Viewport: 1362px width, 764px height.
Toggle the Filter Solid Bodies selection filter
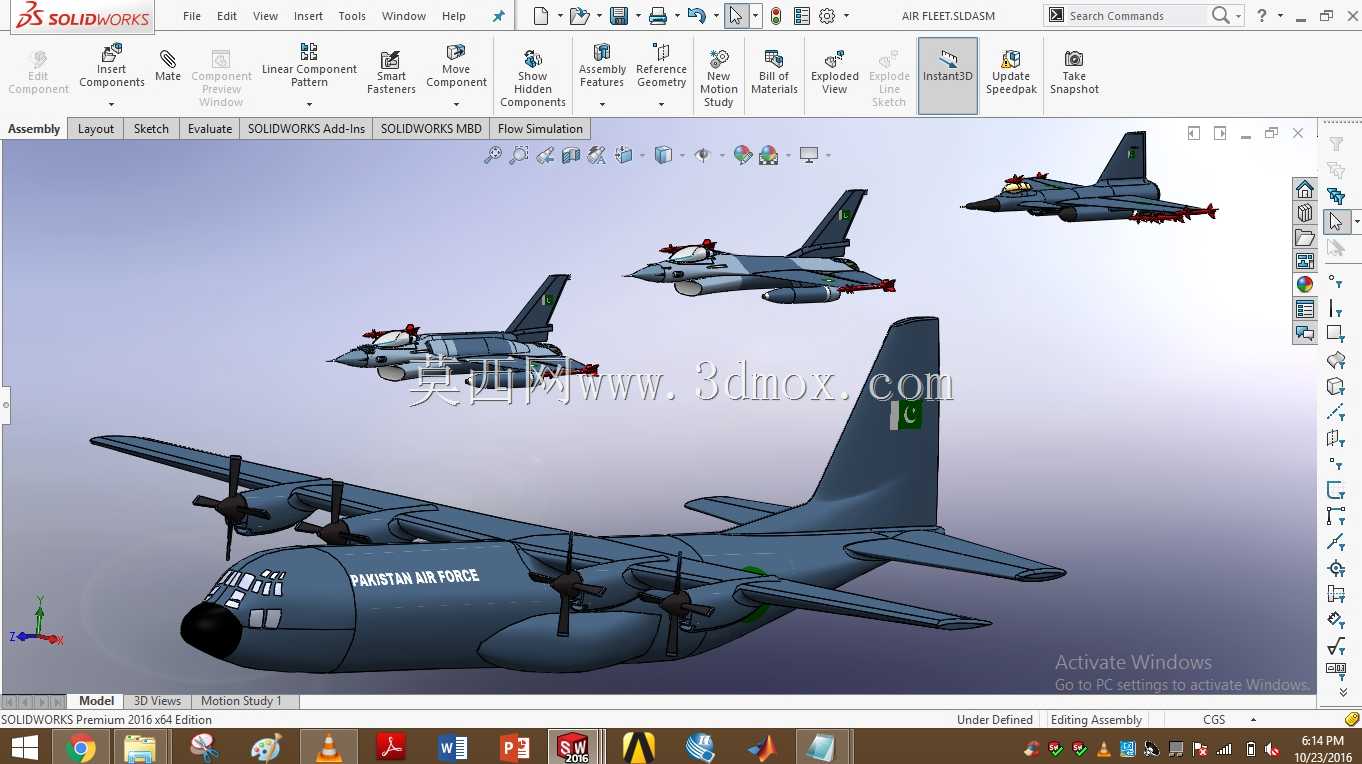(1336, 386)
